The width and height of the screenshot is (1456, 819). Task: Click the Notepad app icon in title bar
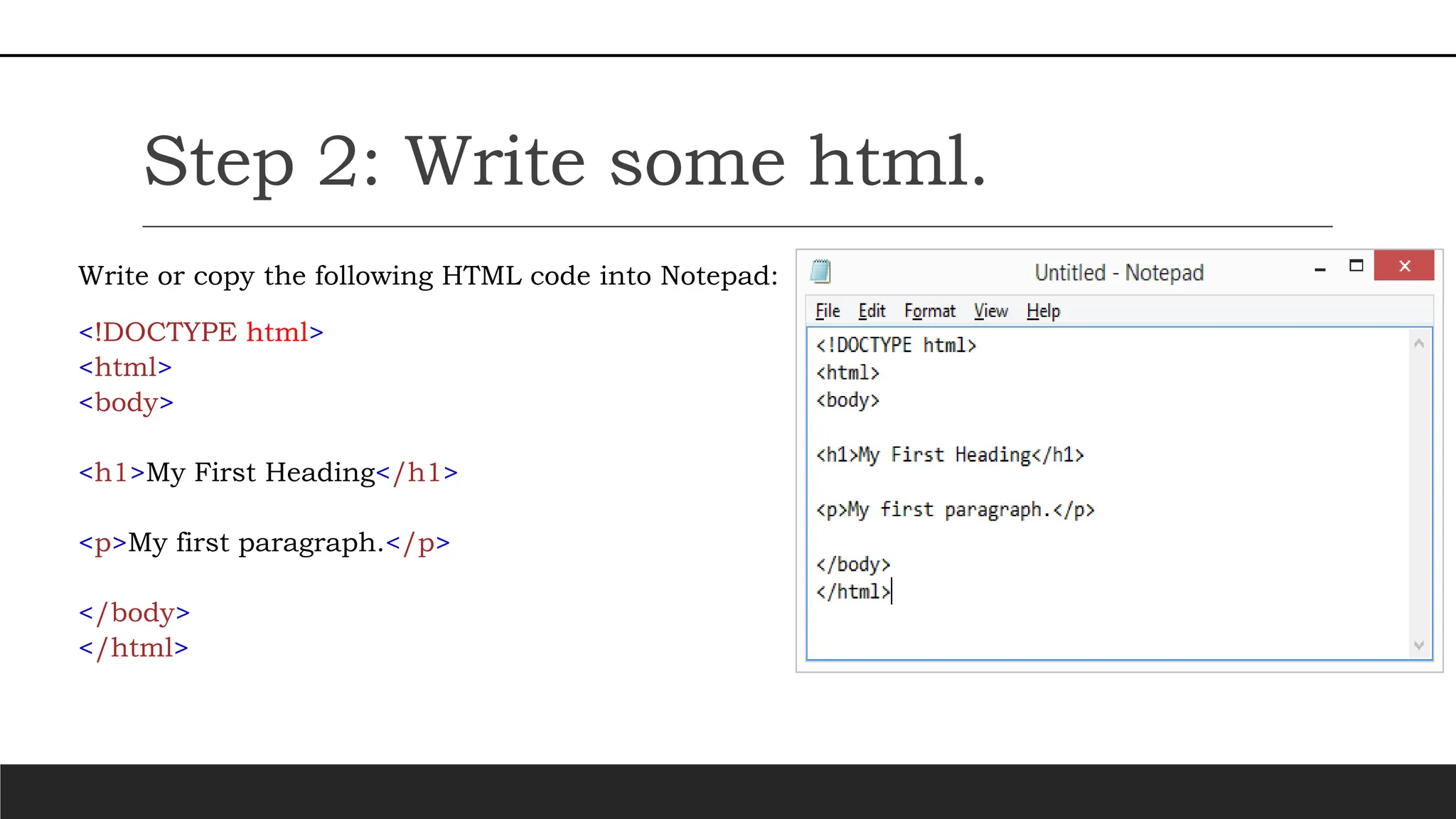(821, 272)
